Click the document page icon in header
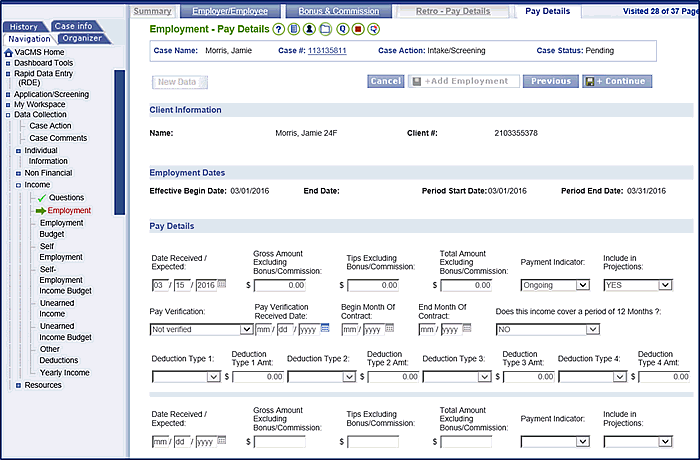The width and height of the screenshot is (700, 460). click(x=294, y=29)
